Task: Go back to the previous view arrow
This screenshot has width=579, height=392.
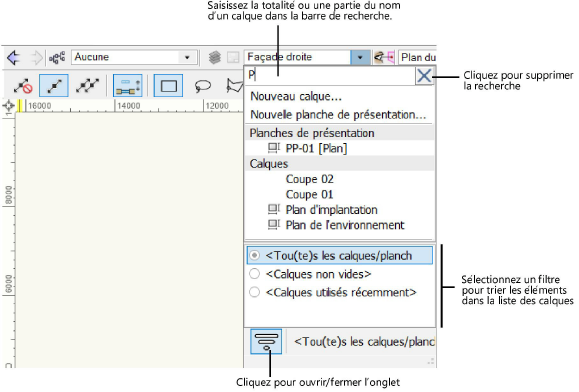Action: (x=14, y=58)
